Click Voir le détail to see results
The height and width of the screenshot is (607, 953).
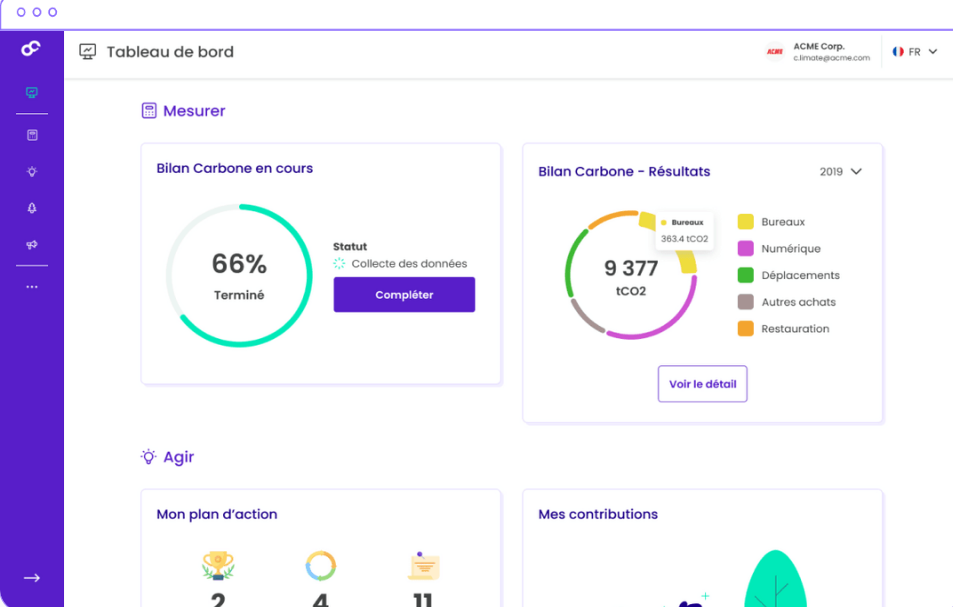[x=702, y=383]
